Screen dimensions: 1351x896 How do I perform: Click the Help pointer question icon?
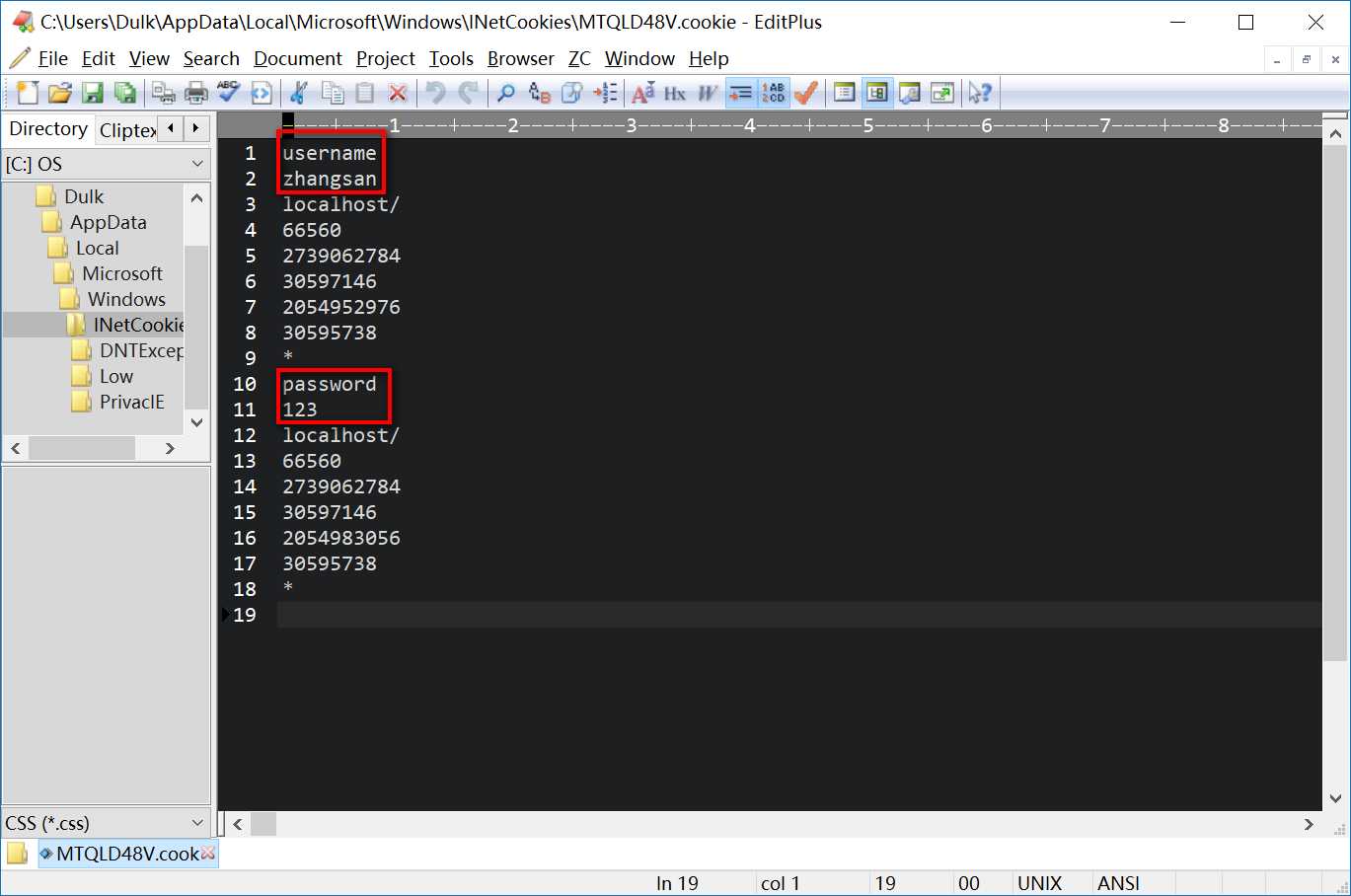click(x=980, y=93)
